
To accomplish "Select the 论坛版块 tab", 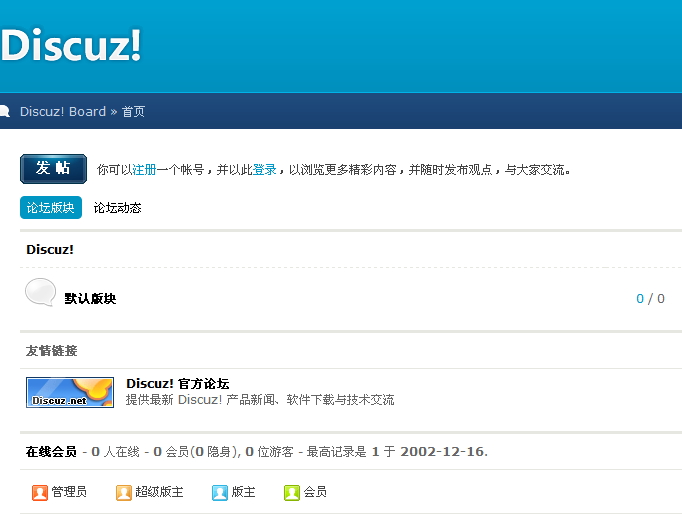I will (51, 207).
